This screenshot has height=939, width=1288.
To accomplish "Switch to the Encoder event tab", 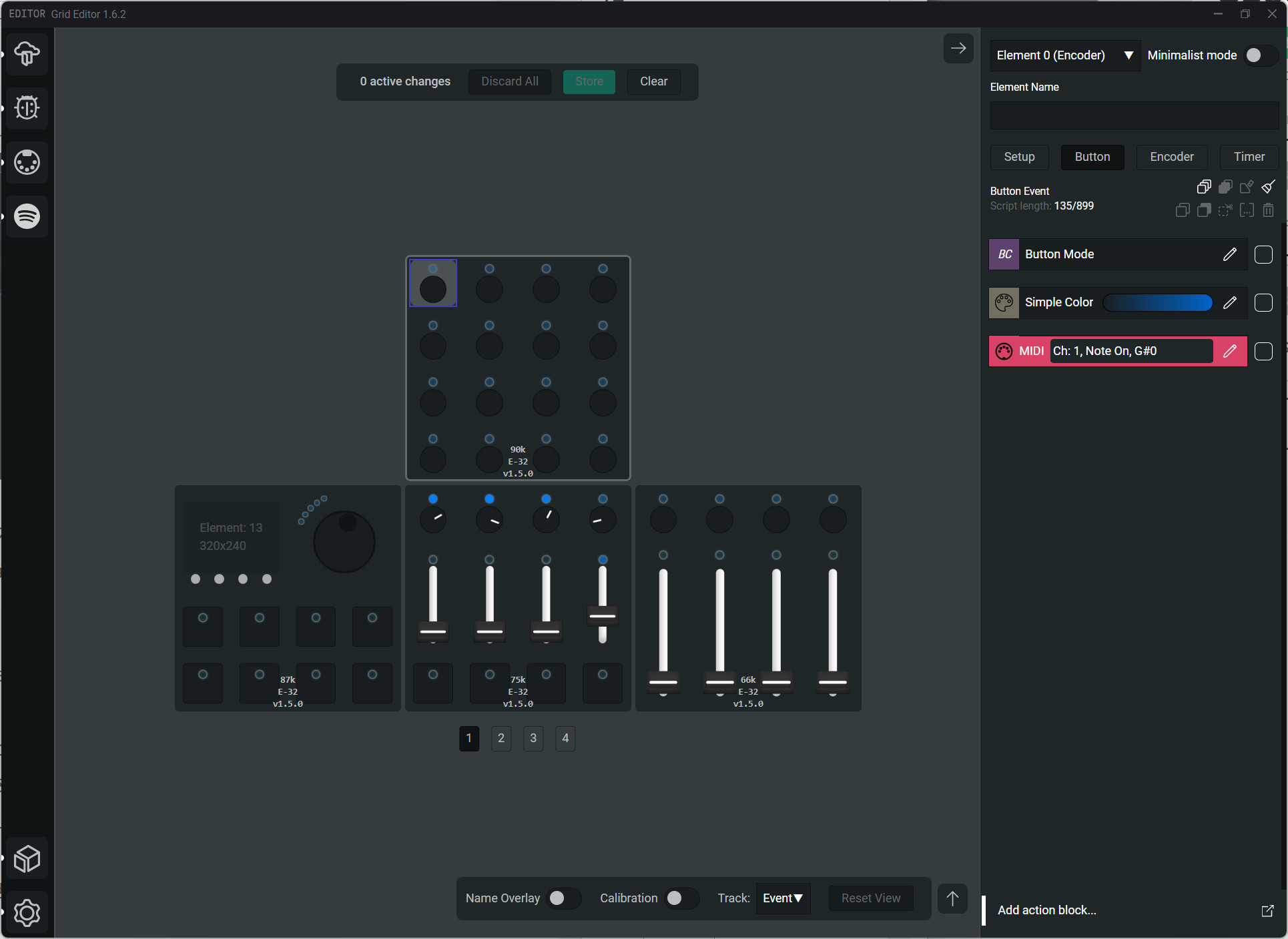I will coord(1171,157).
